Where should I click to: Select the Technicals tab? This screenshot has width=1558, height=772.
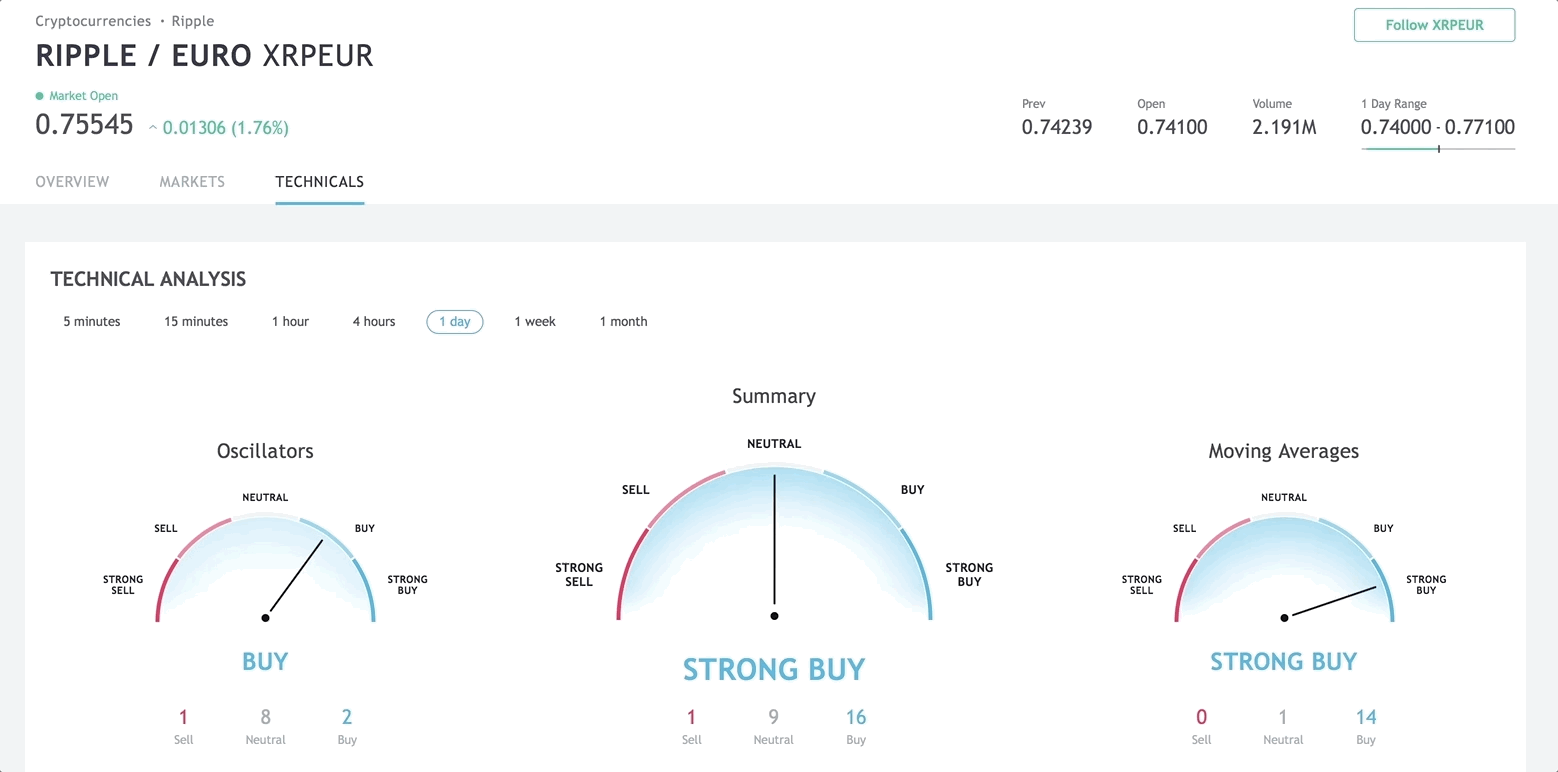[x=320, y=182]
